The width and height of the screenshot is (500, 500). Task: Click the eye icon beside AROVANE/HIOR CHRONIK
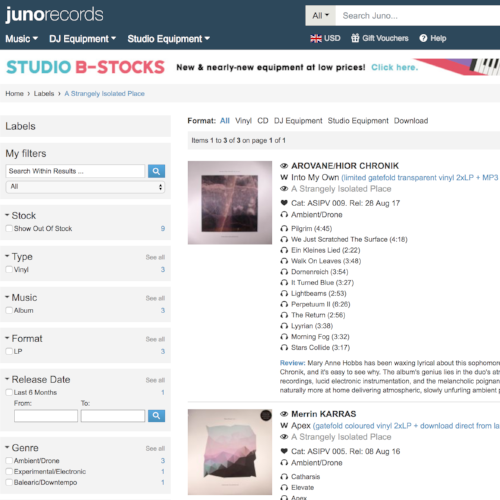(284, 166)
